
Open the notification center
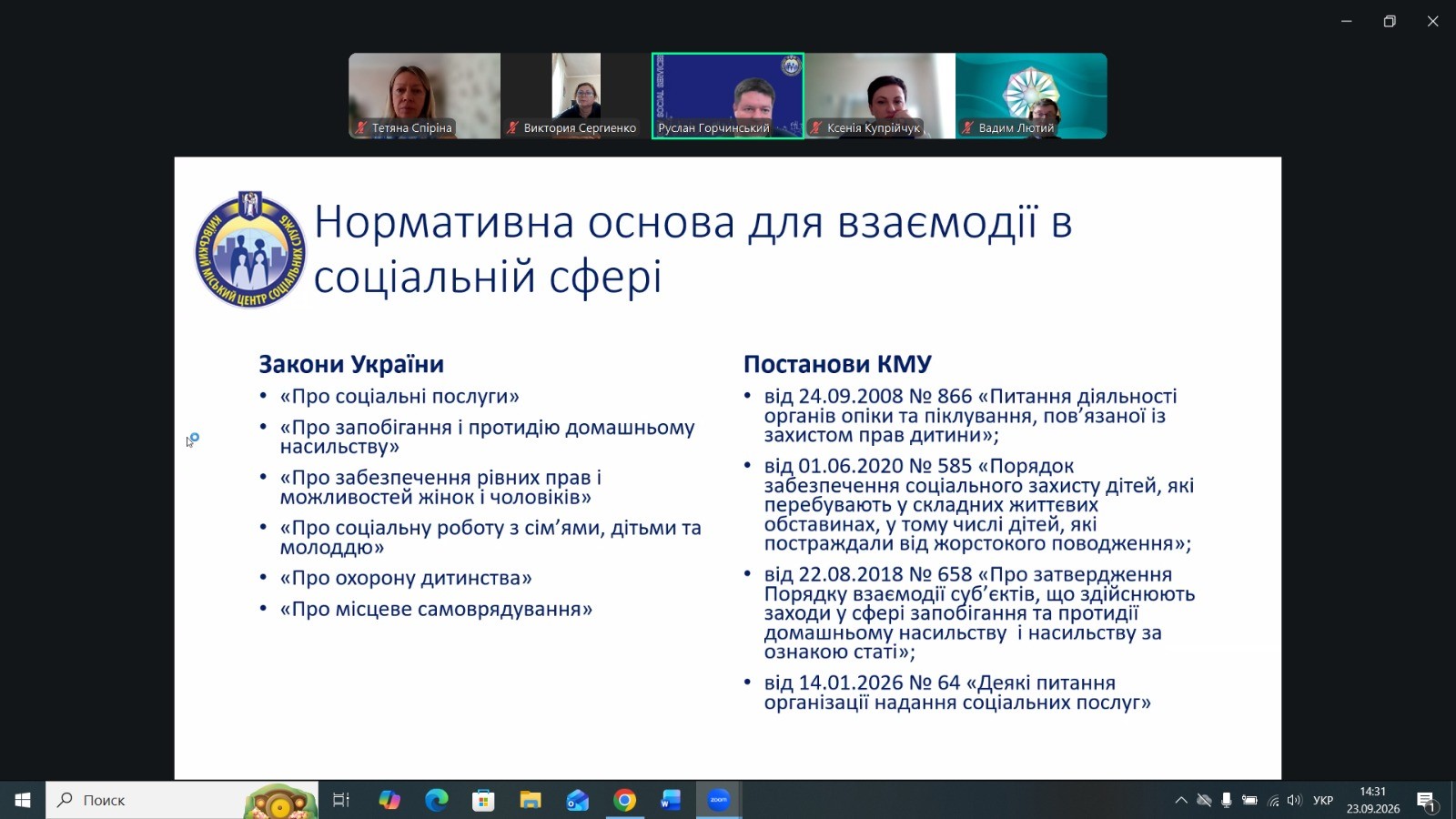click(x=1426, y=801)
